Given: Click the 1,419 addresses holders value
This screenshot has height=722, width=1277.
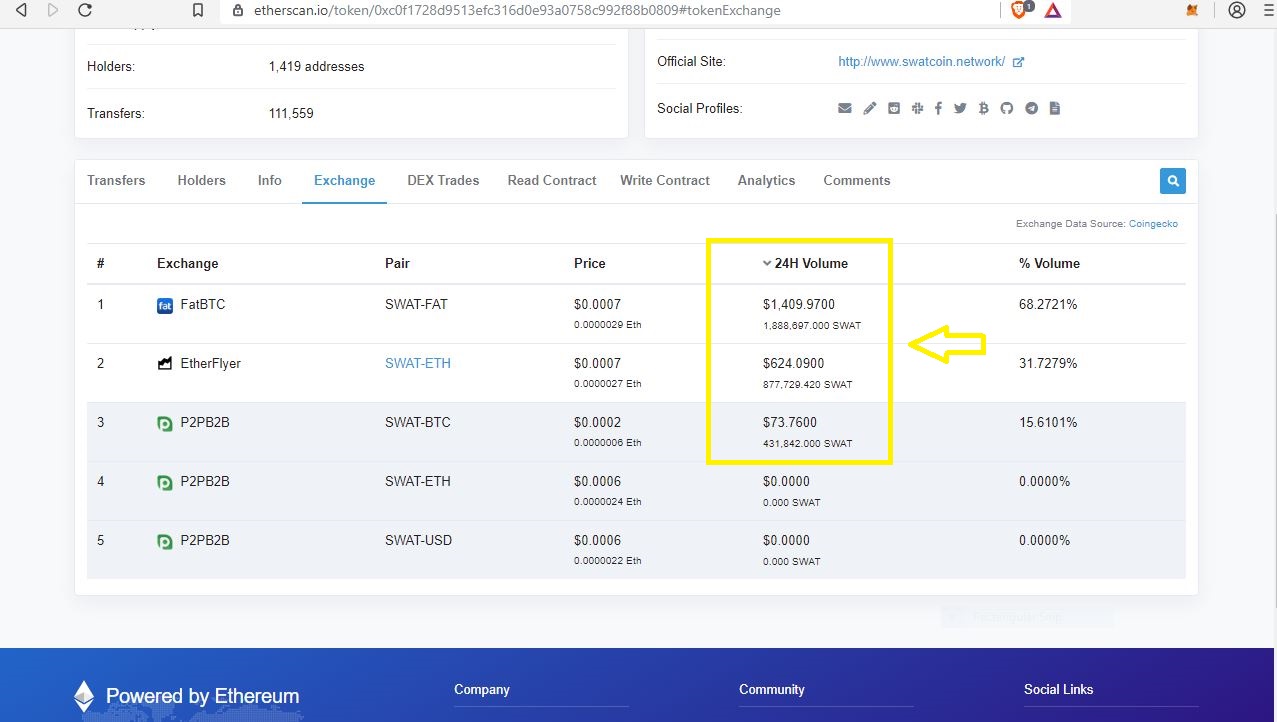Looking at the screenshot, I should (x=316, y=67).
